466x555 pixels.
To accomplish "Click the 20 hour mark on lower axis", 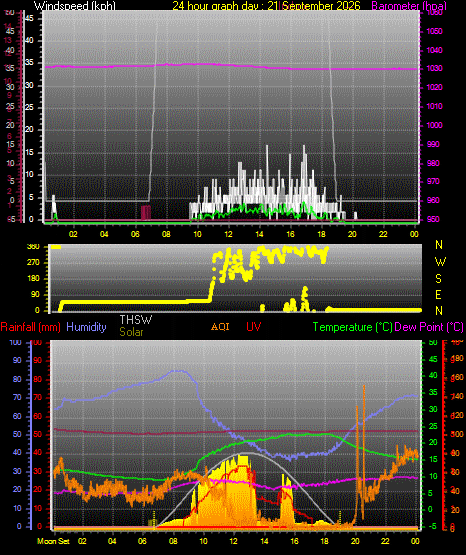I will tap(355, 541).
